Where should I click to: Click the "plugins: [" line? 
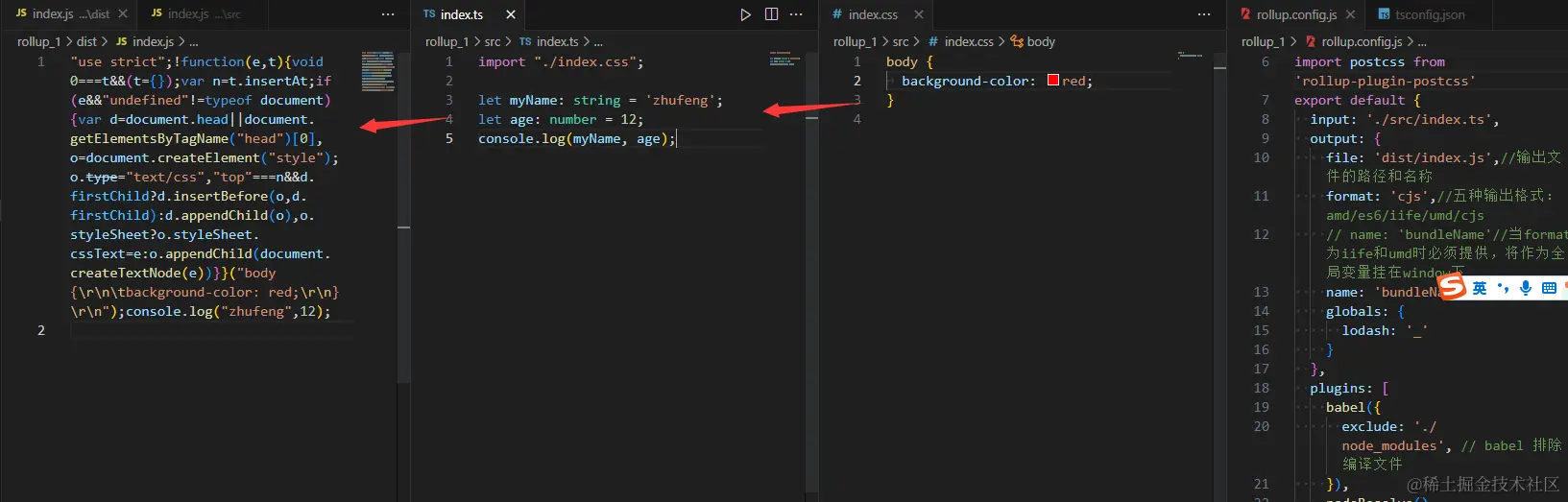point(1349,388)
